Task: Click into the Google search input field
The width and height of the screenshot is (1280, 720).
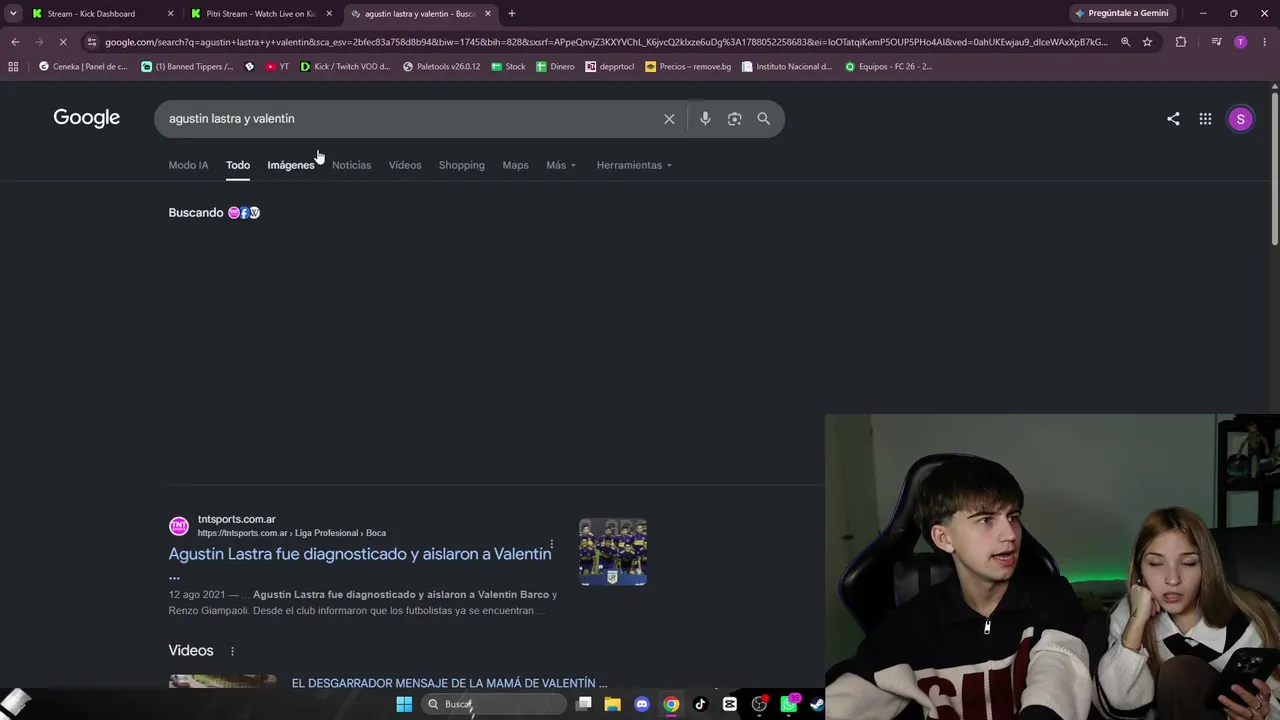Action: point(410,119)
